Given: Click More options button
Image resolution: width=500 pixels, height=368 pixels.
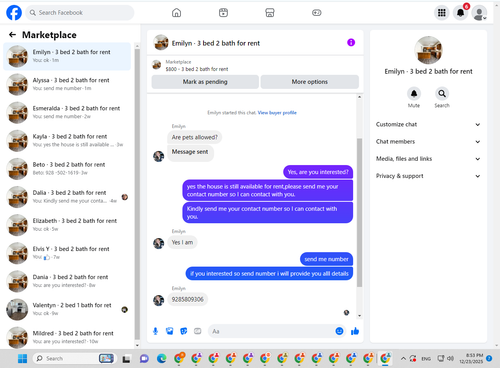Looking at the screenshot, I should (x=310, y=82).
